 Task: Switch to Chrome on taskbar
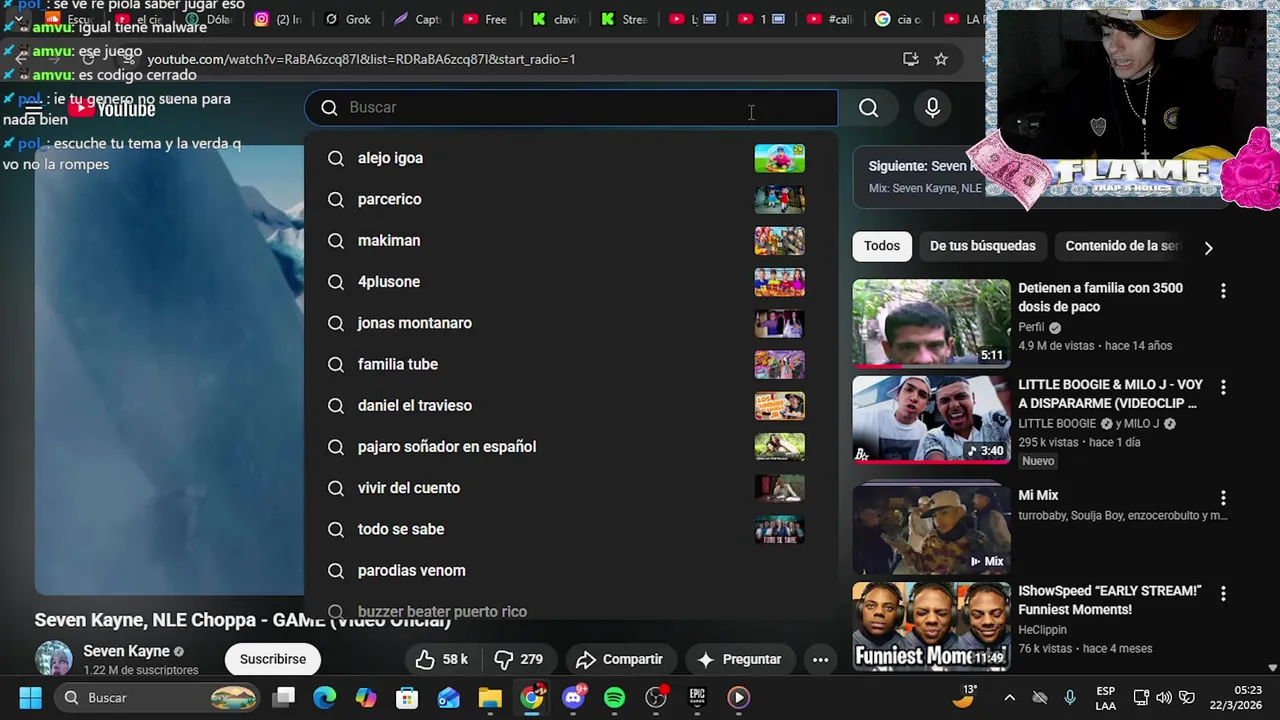[532, 697]
